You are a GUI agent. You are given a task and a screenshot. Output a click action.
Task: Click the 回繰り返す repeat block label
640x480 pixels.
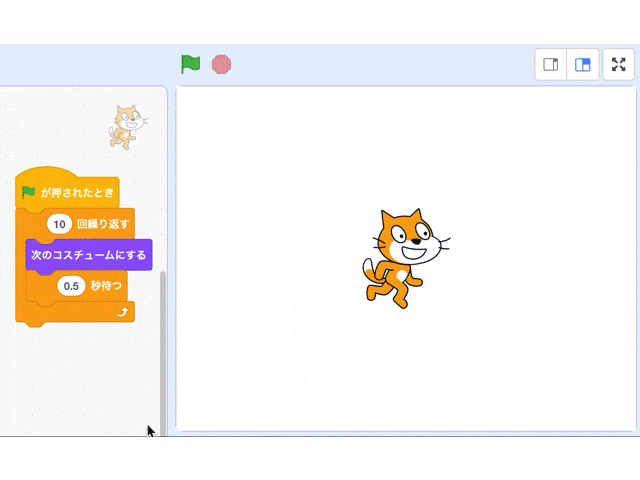tap(103, 224)
